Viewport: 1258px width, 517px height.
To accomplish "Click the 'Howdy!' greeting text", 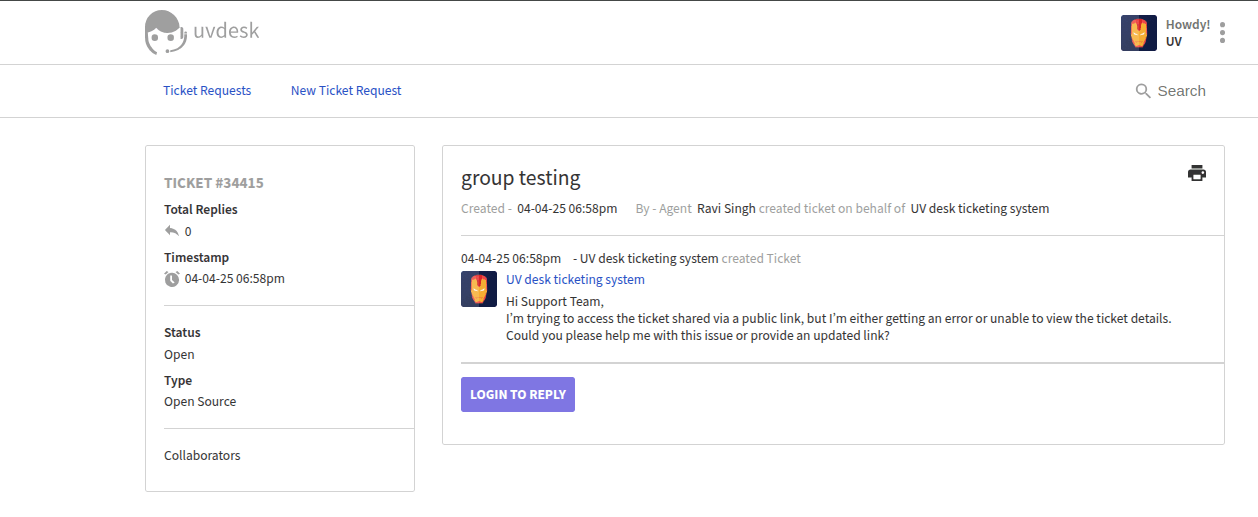I will pos(1188,25).
